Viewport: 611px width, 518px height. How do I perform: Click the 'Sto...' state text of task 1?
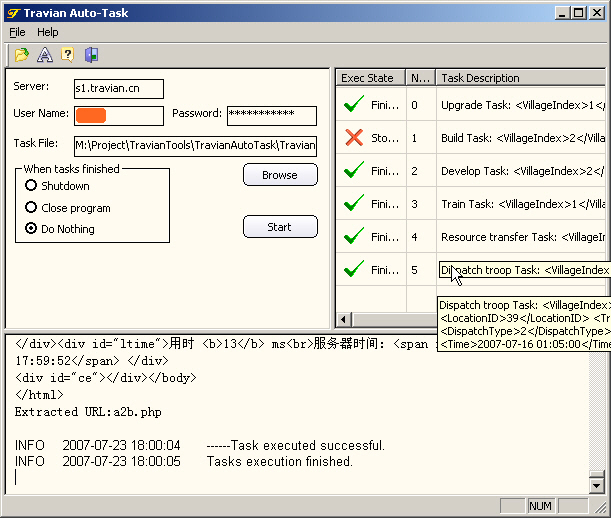(385, 138)
